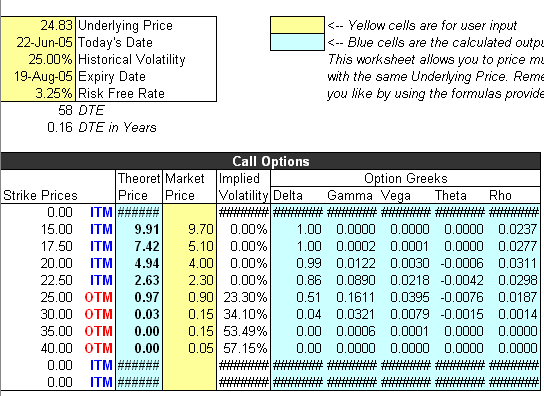Click ITM label for strike 22.50

pyautogui.click(x=101, y=280)
